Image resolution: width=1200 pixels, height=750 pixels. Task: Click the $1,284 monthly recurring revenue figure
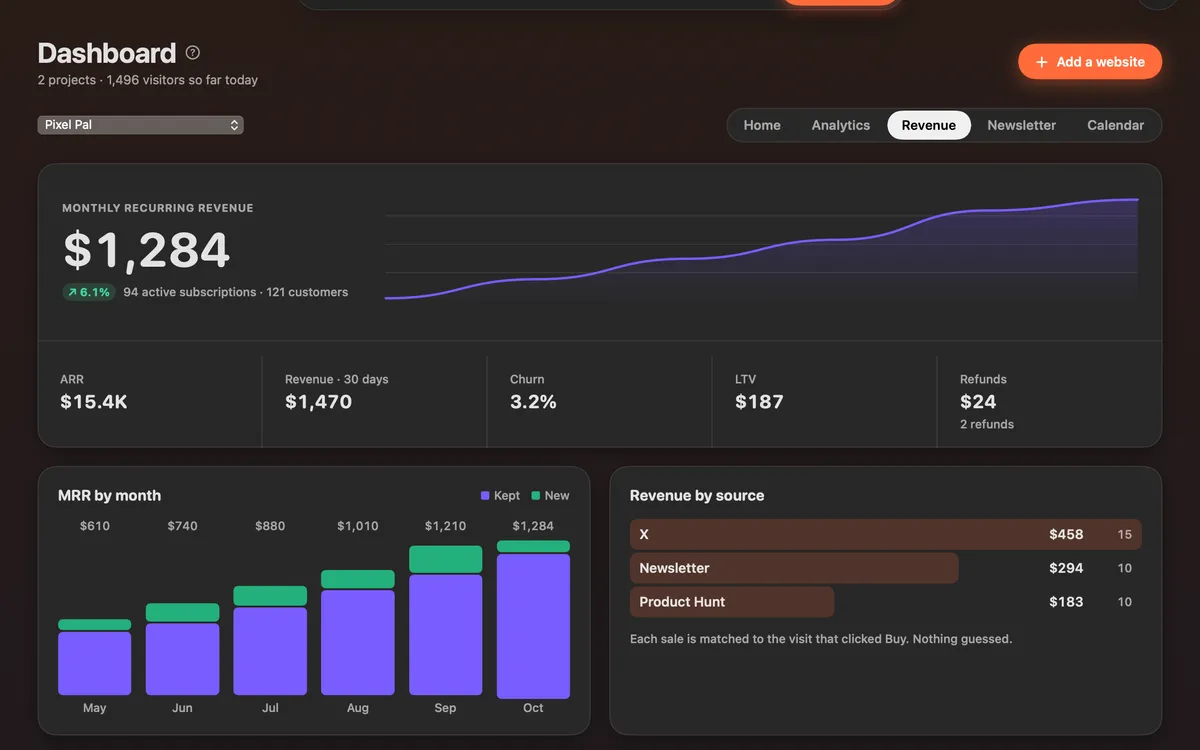[147, 250]
